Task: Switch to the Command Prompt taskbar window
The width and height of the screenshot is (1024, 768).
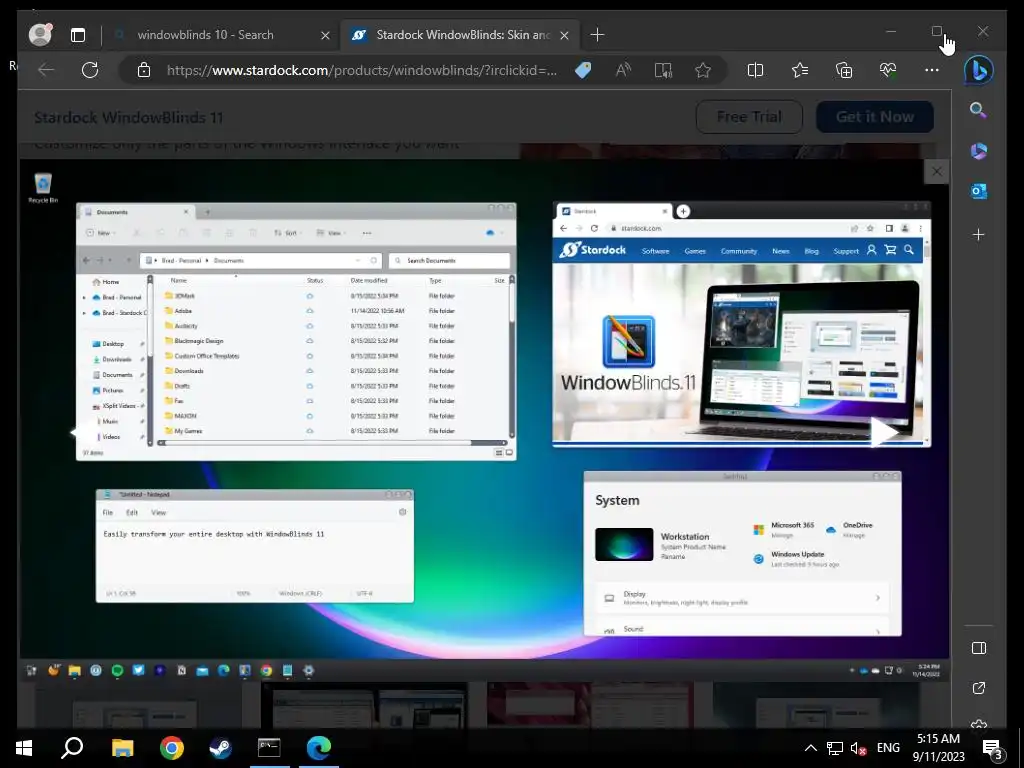Action: [x=269, y=748]
